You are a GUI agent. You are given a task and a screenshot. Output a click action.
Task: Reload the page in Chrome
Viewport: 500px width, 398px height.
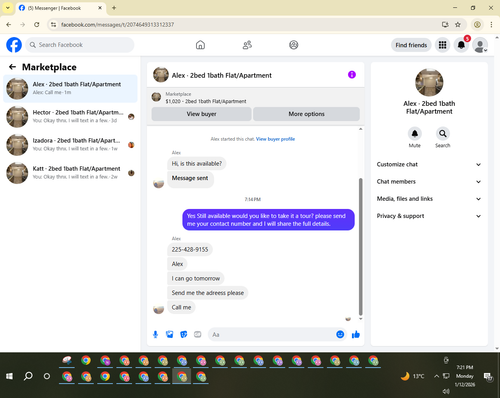point(37,25)
